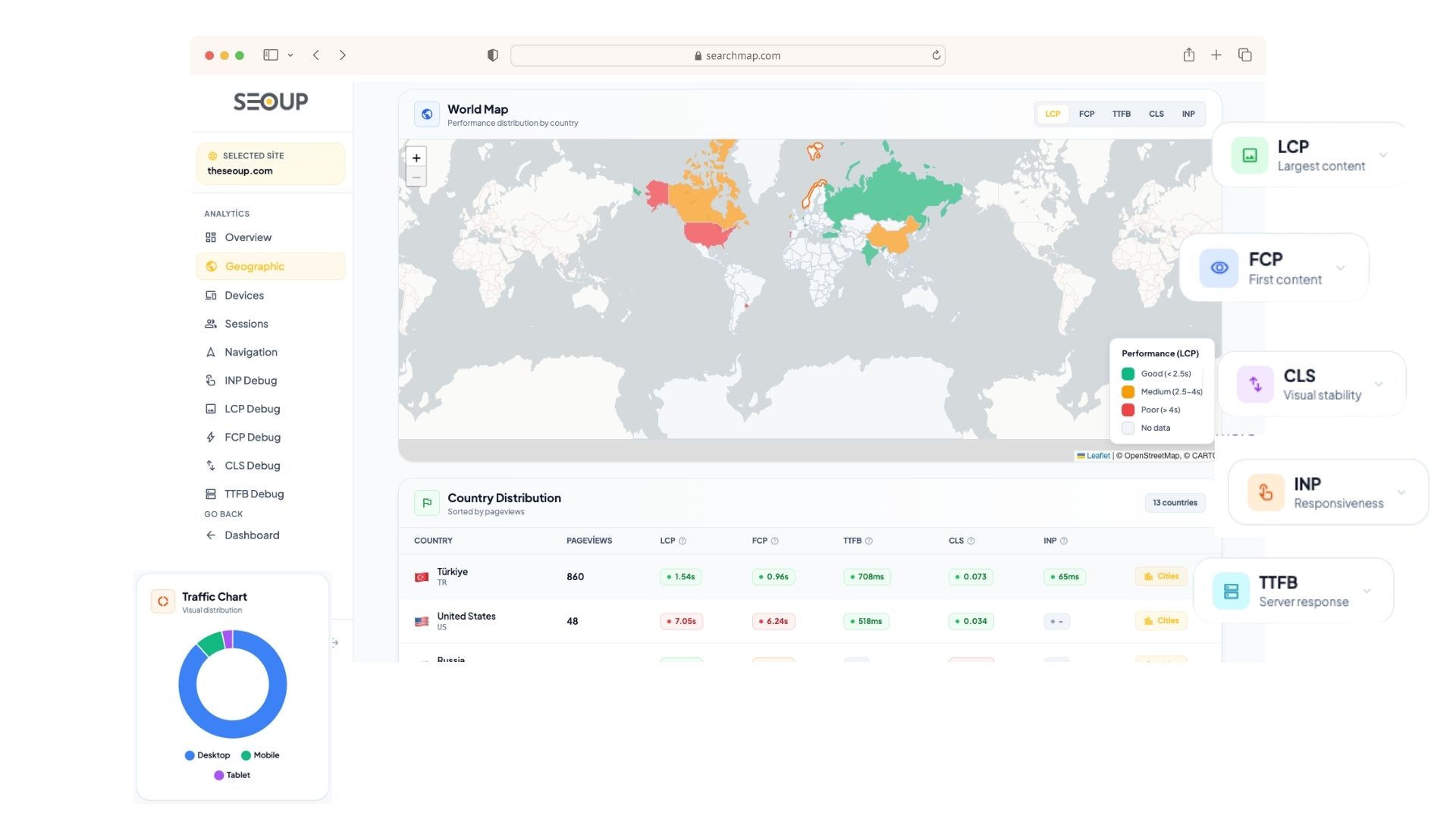
Task: Click the browser share icon
Action: [1188, 55]
